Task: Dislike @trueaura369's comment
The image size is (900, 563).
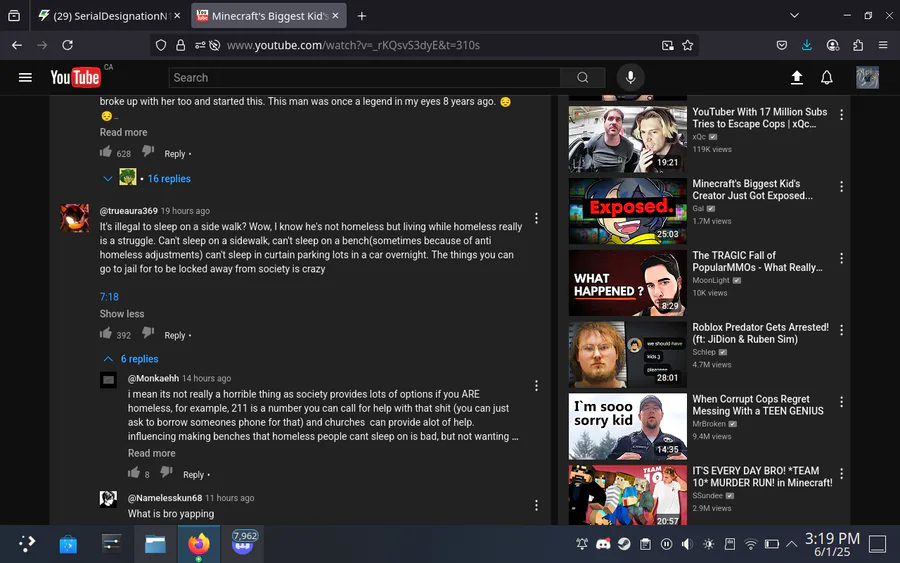Action: (x=148, y=333)
